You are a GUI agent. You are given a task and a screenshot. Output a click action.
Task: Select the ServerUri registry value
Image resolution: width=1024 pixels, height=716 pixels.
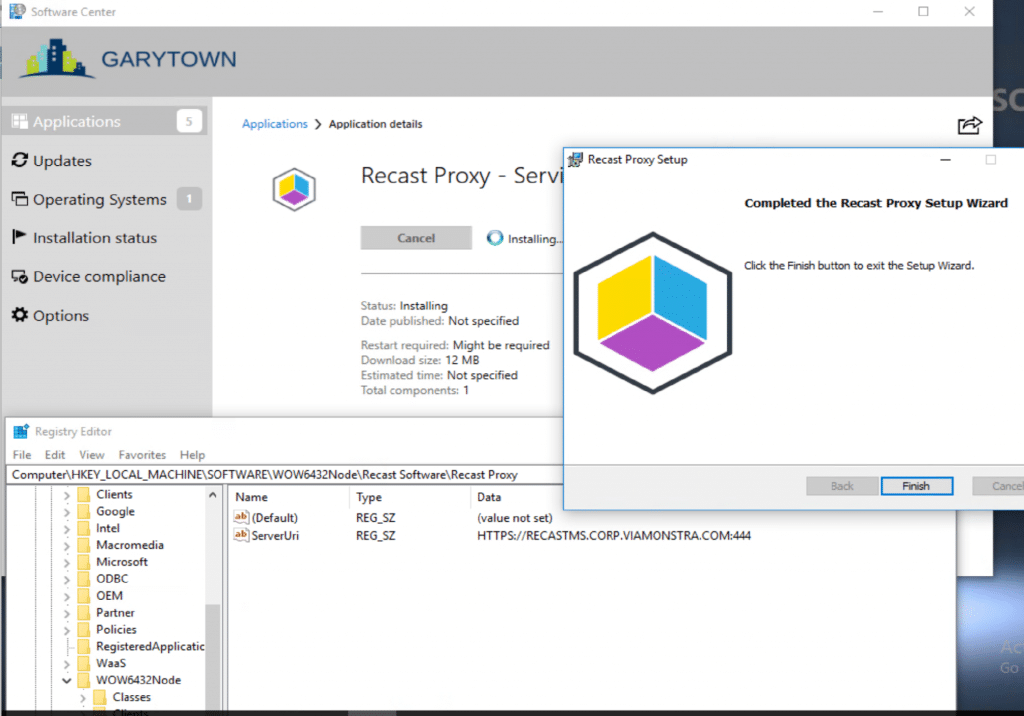(x=275, y=536)
